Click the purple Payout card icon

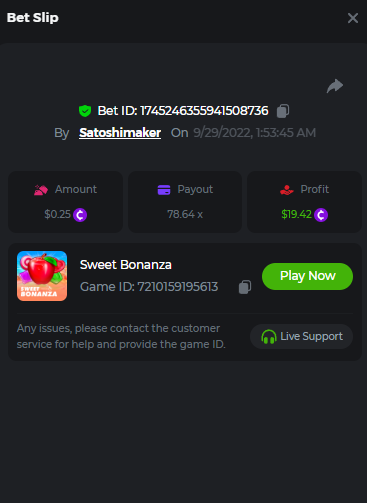tap(164, 190)
